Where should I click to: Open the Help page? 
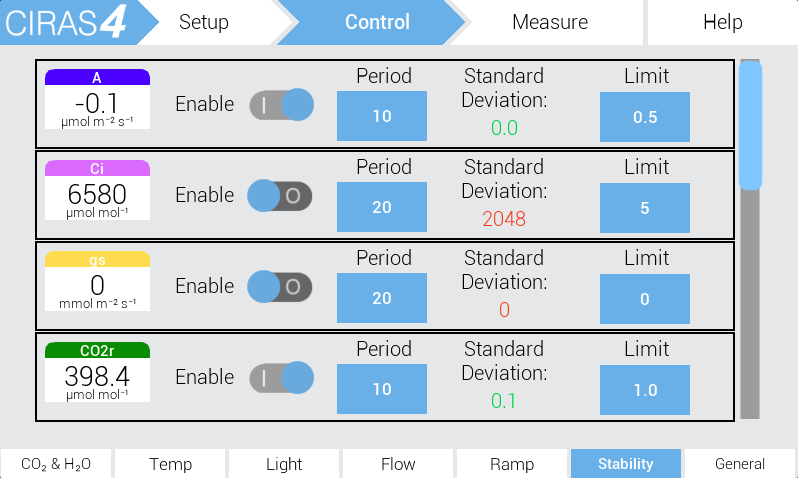pos(723,22)
